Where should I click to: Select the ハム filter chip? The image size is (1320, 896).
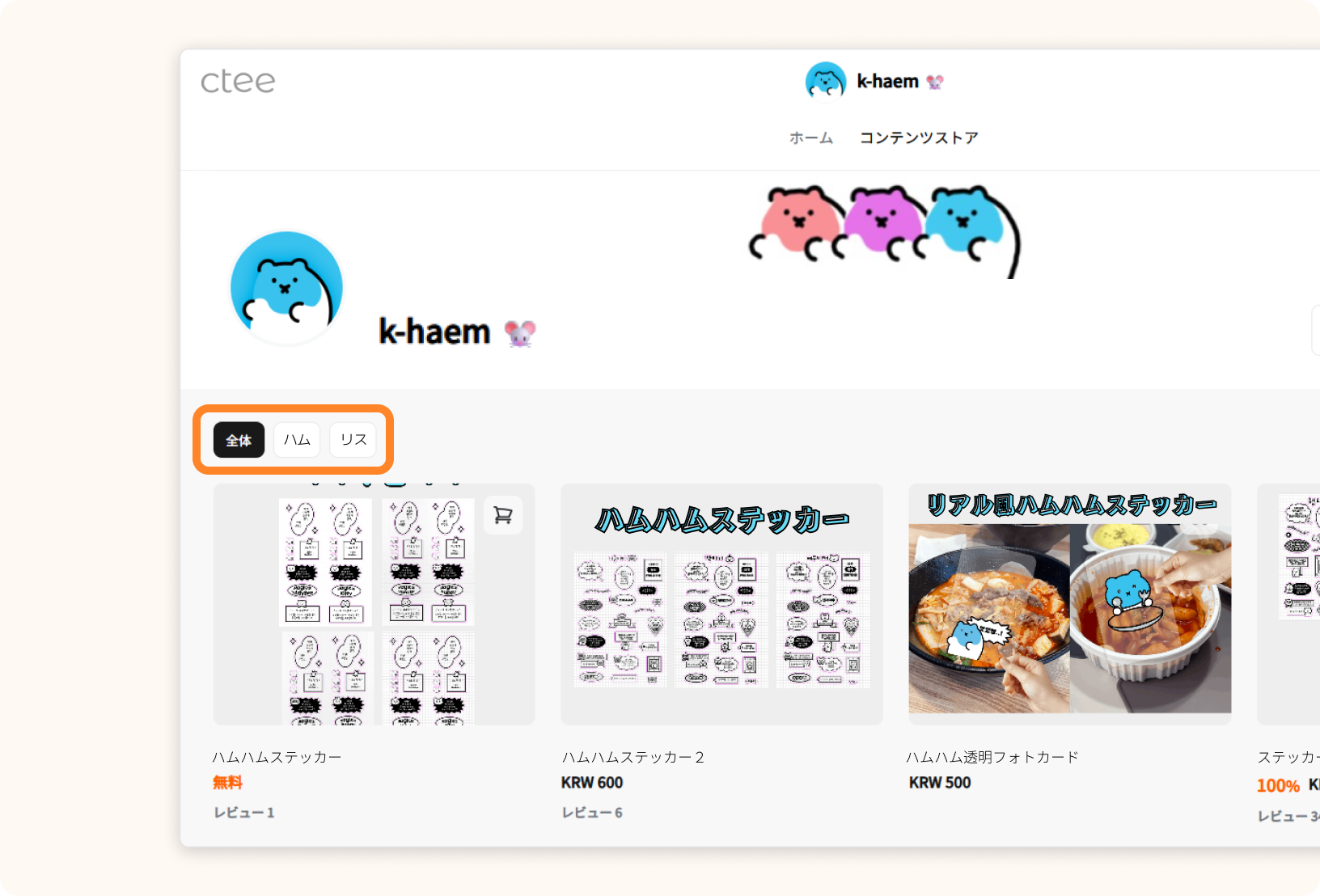(x=297, y=440)
